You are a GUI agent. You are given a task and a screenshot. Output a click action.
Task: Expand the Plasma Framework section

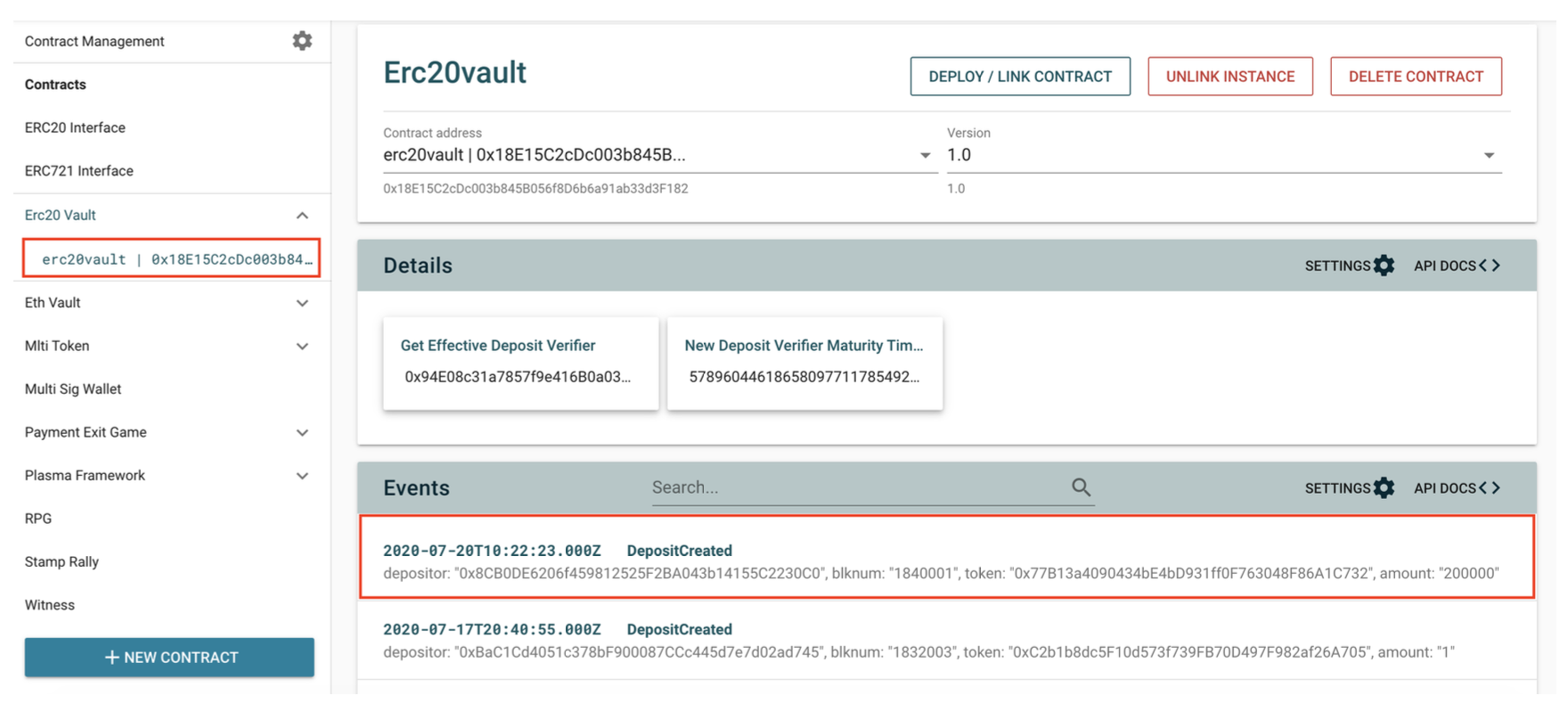[x=302, y=476]
